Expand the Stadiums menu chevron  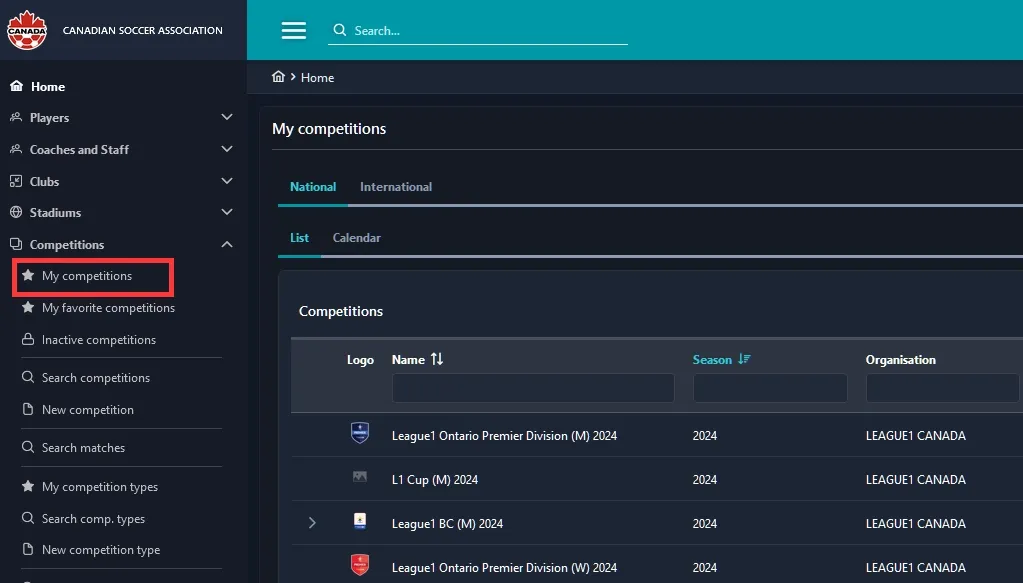click(227, 212)
